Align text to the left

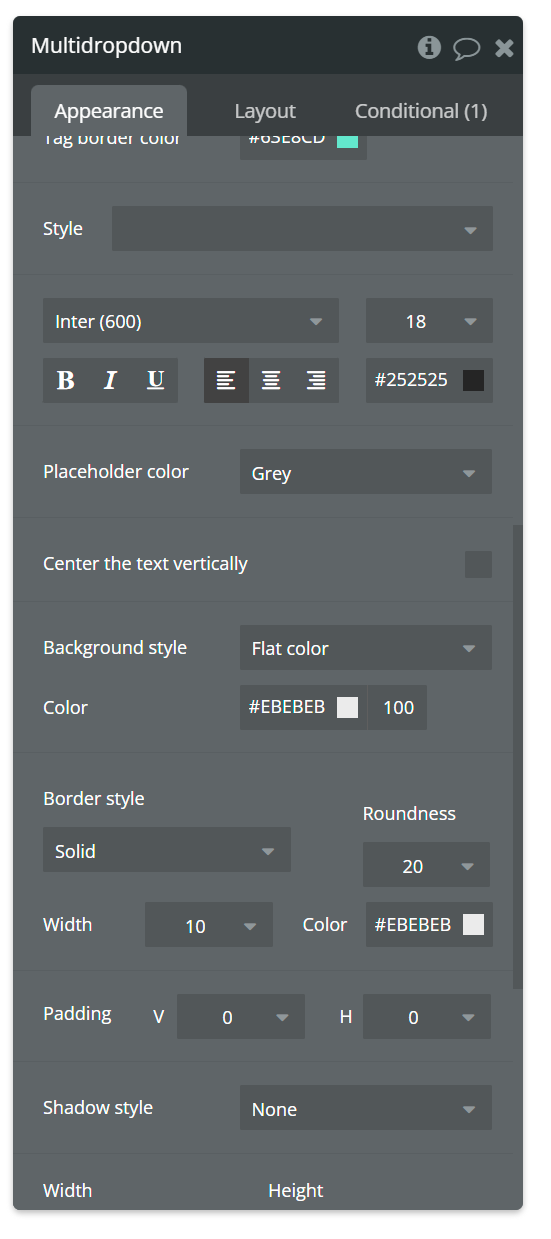(x=226, y=380)
